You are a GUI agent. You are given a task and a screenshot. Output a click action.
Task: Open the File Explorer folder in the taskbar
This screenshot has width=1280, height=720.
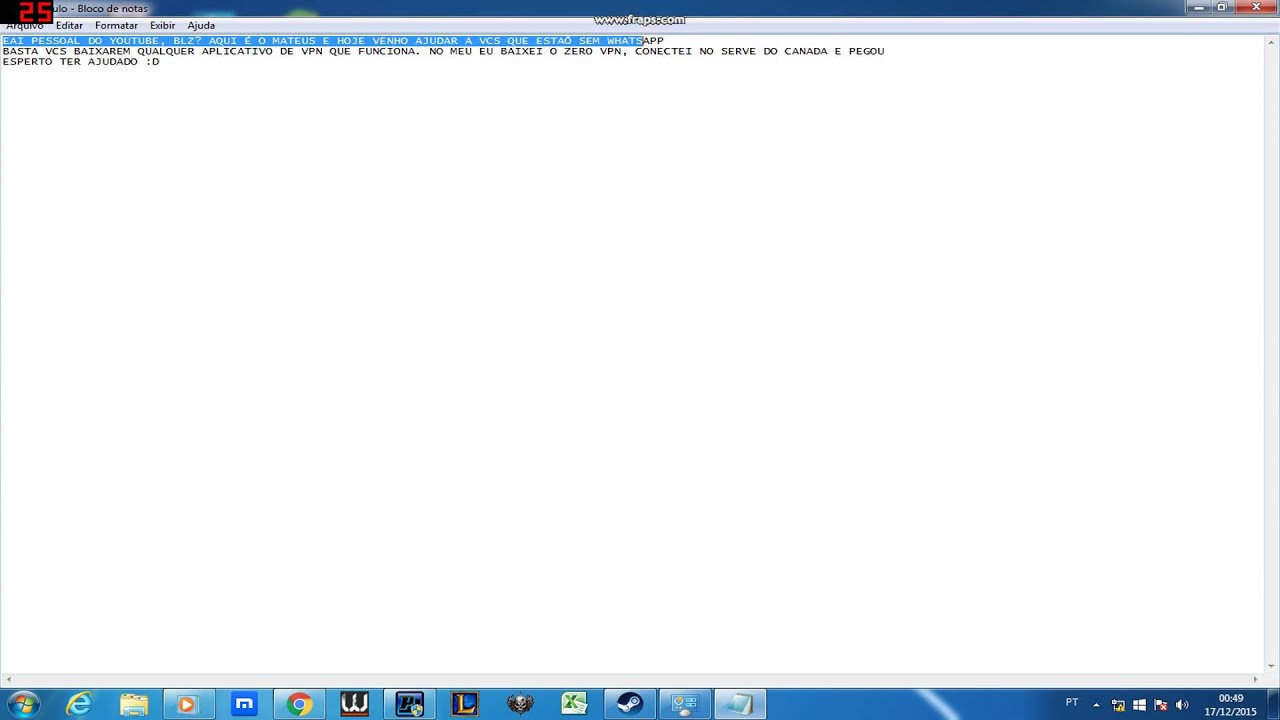point(134,705)
